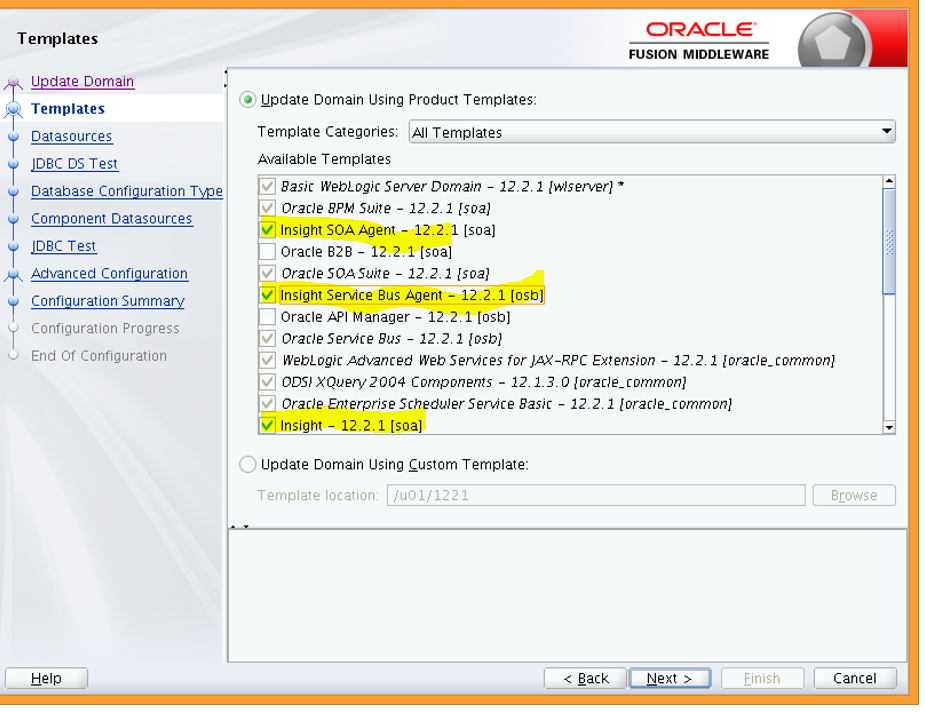This screenshot has width=925, height=713.
Task: Open the Template Categories dropdown
Action: click(x=652, y=132)
